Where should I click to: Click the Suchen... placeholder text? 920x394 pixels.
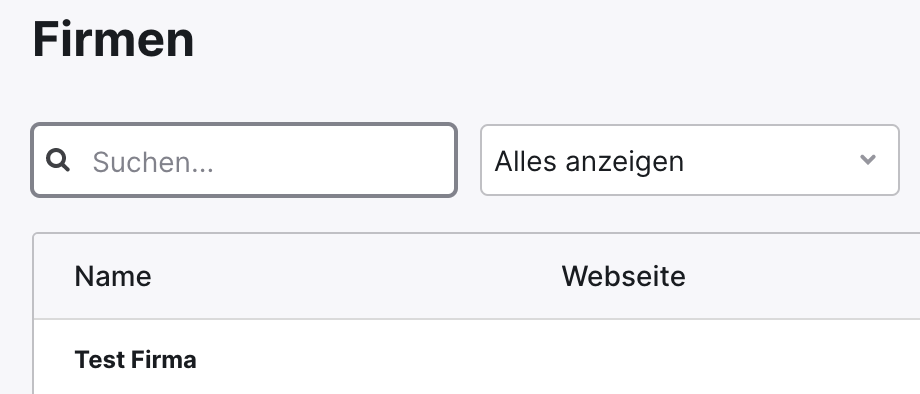153,162
